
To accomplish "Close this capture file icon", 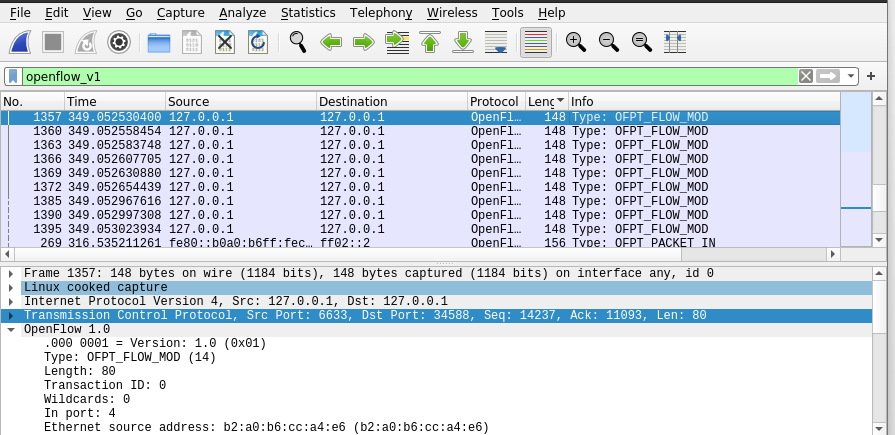I will (225, 42).
